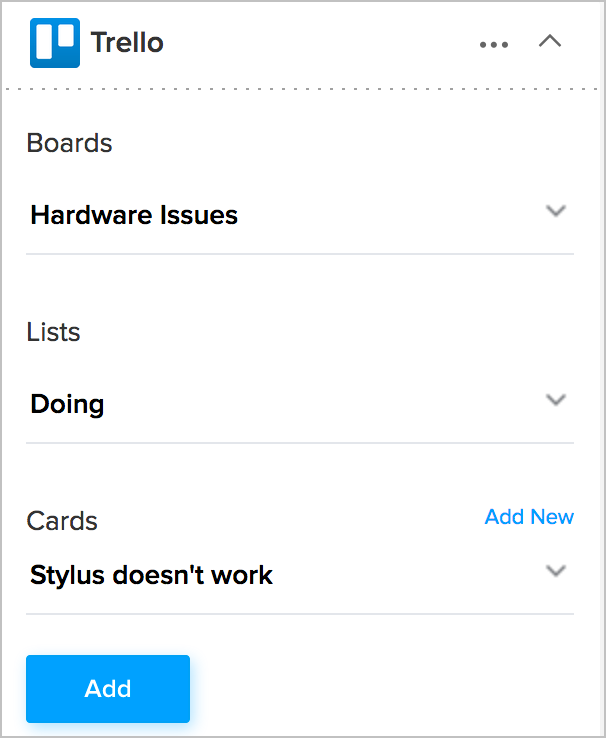Screen dimensions: 606x738
Task: Click the underline beneath the Stylus card field
Action: point(300,614)
